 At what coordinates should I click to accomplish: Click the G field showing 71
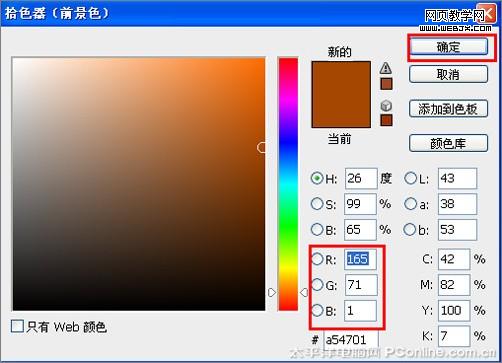point(361,285)
